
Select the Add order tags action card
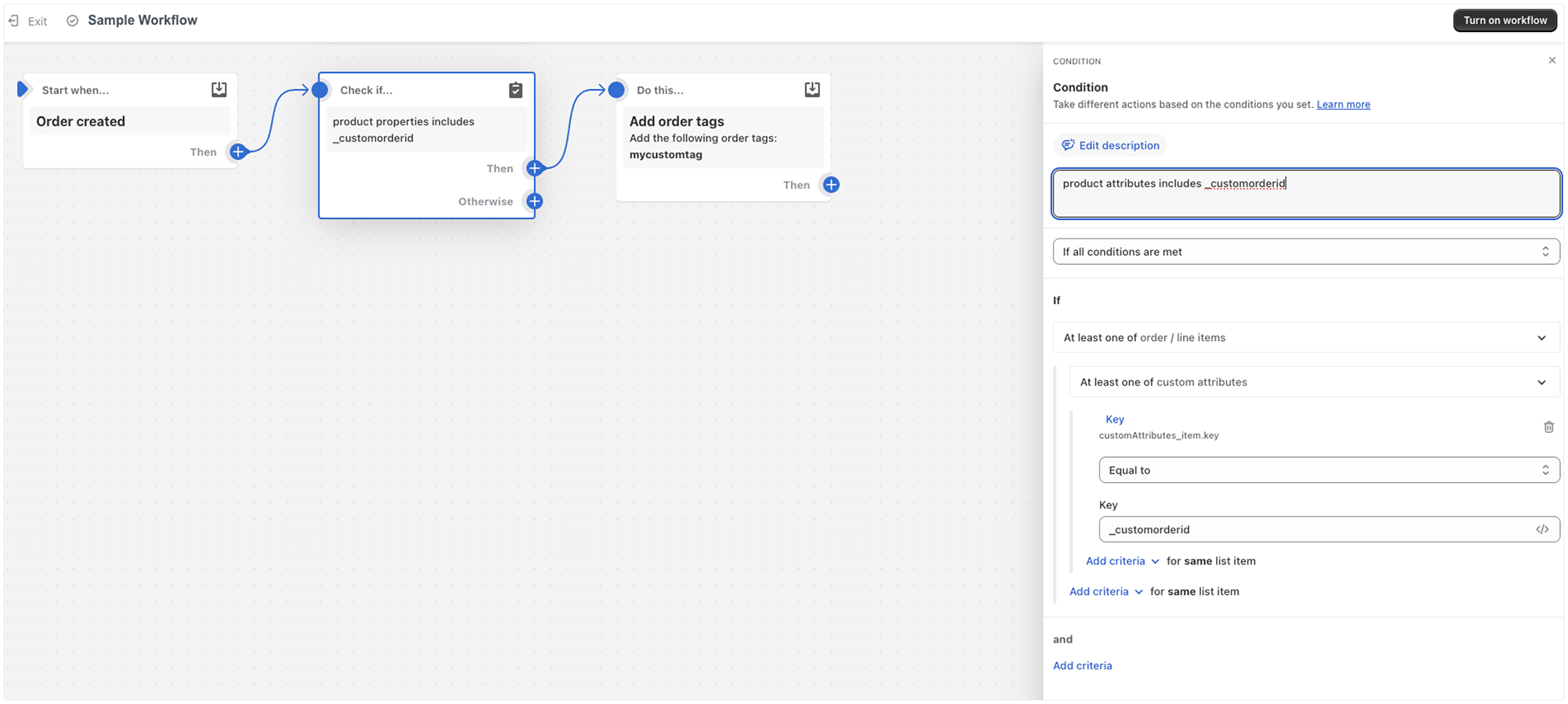tap(723, 137)
